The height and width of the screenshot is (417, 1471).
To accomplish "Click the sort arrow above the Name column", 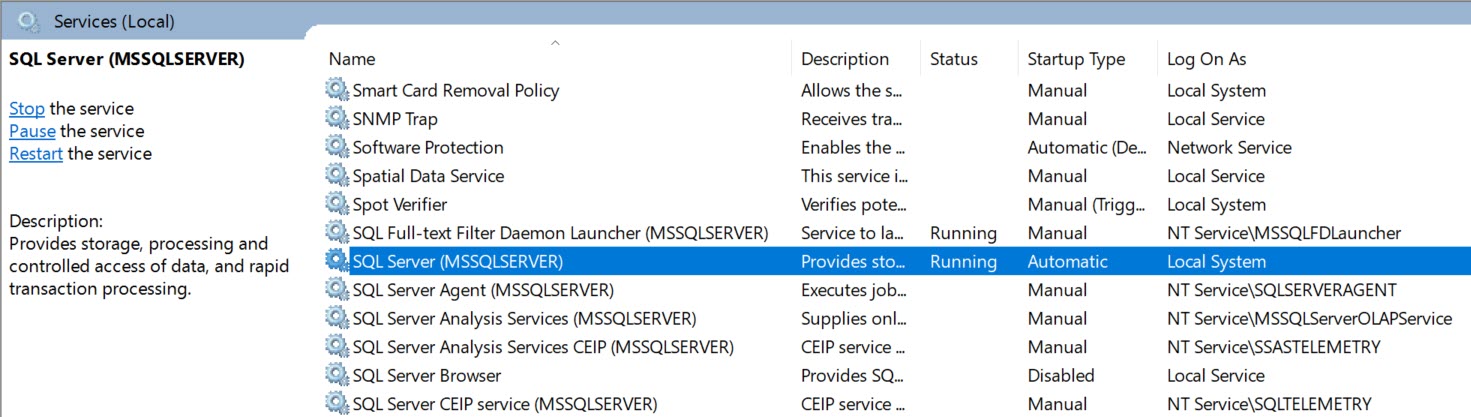I will coord(555,43).
